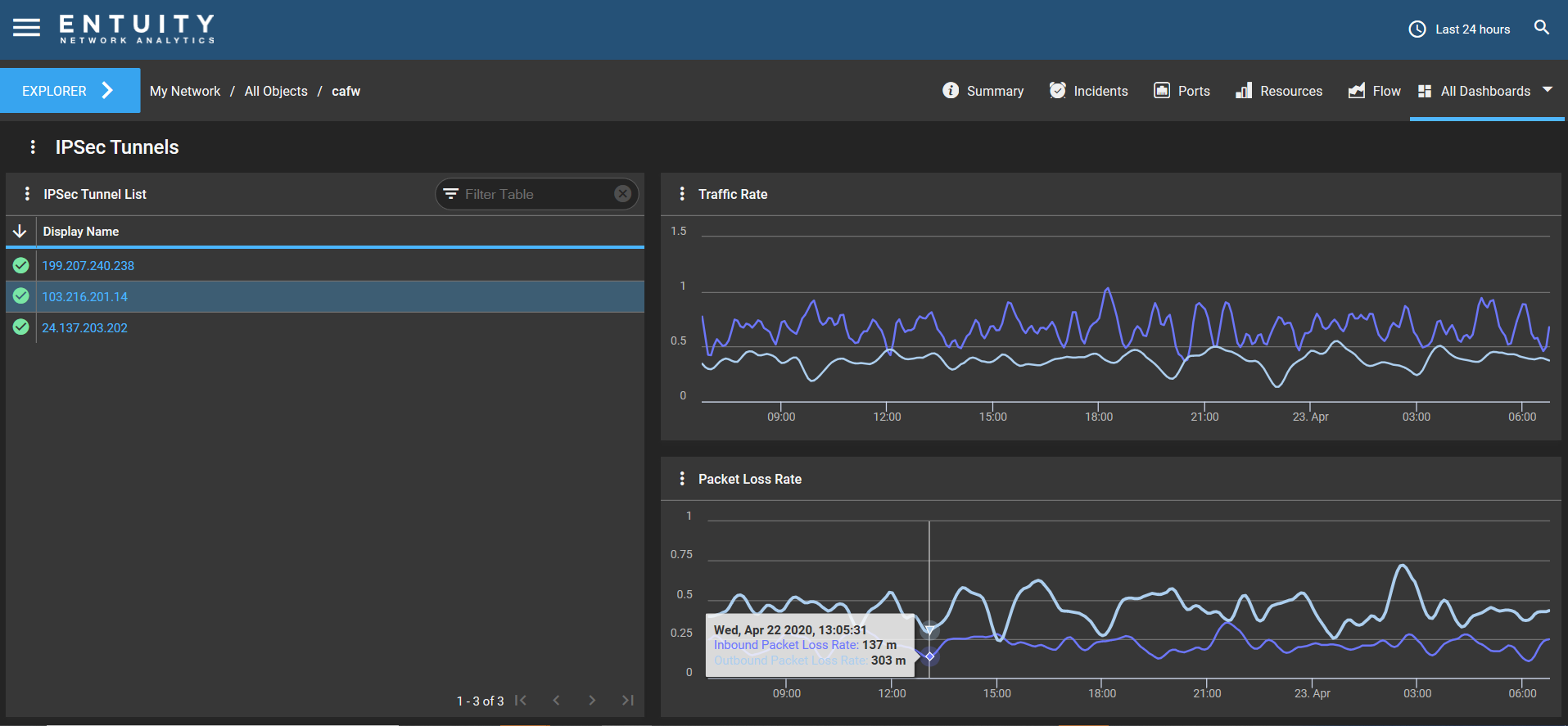This screenshot has width=1568, height=726.
Task: Go to last page of table
Action: pos(628,700)
